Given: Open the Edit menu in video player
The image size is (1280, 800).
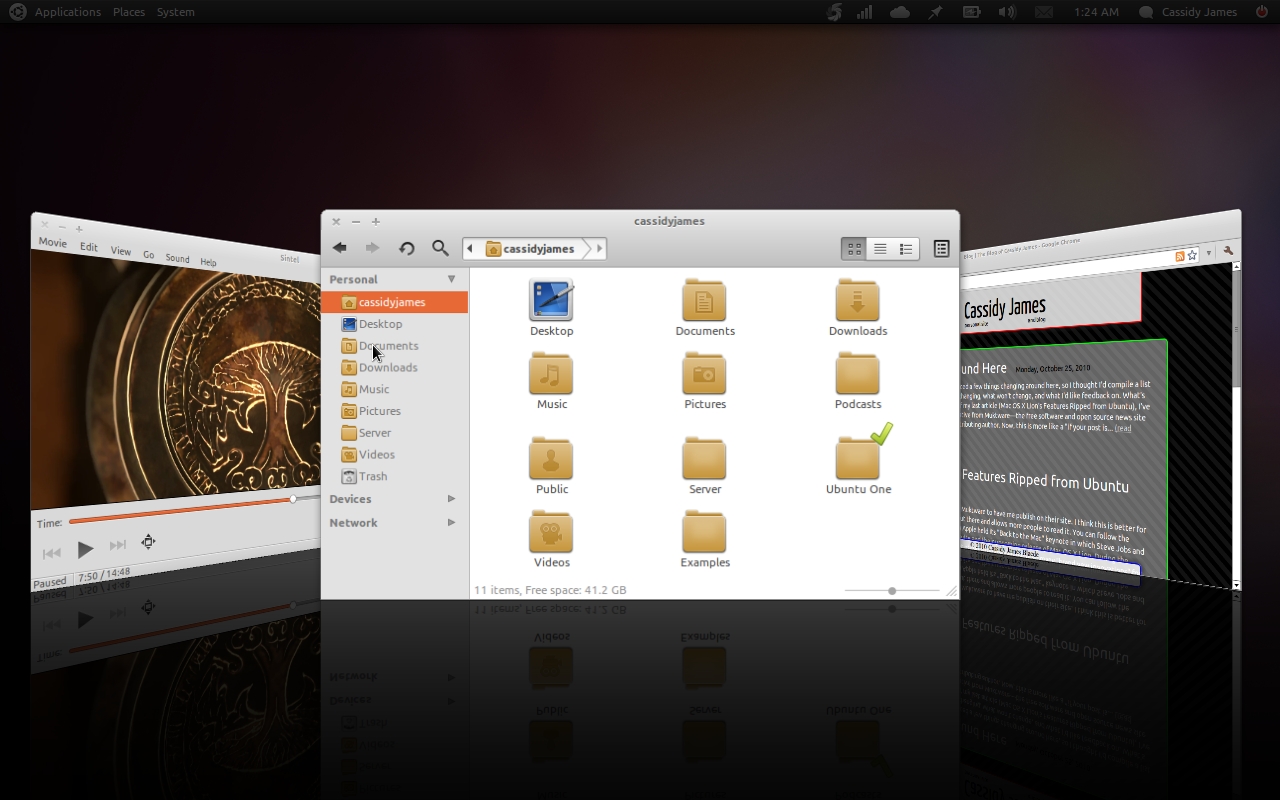Looking at the screenshot, I should coord(89,247).
